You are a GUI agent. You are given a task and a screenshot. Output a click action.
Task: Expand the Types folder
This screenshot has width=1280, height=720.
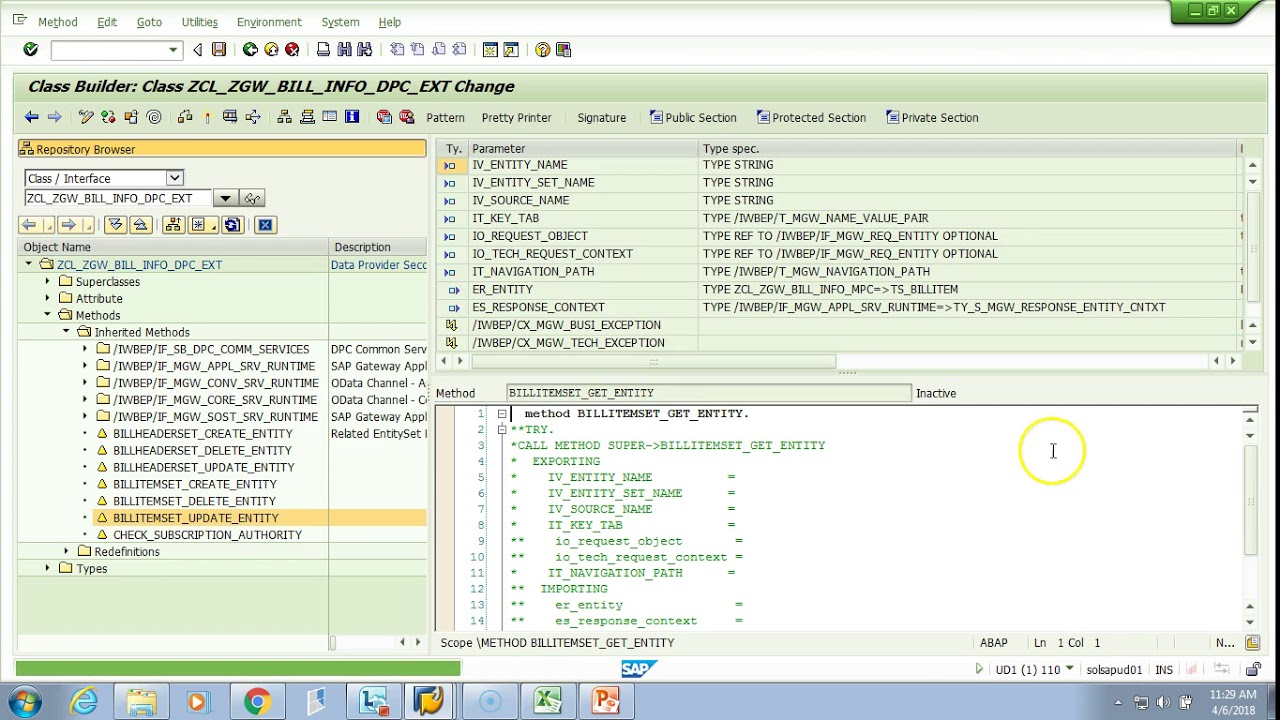47,568
